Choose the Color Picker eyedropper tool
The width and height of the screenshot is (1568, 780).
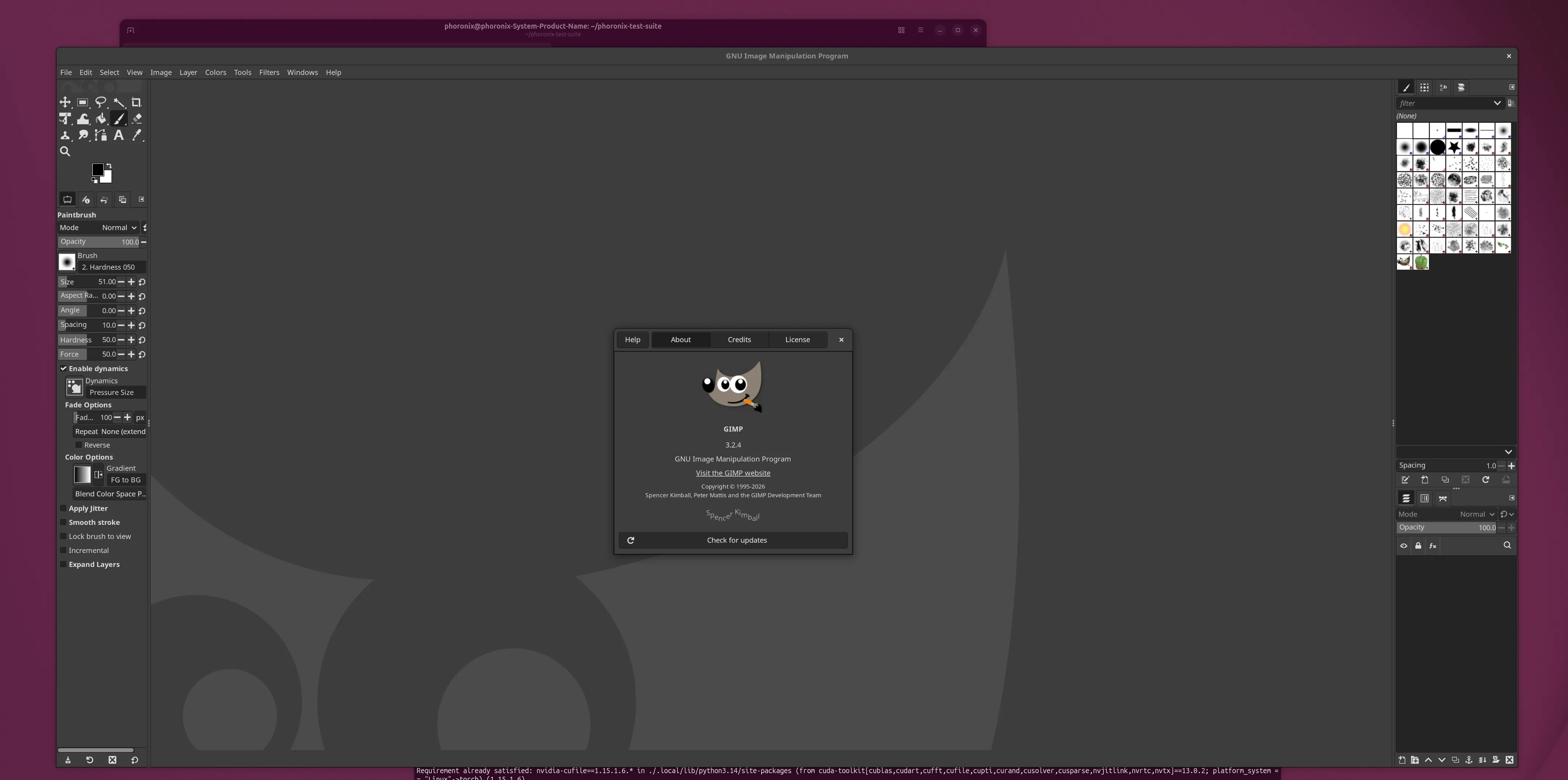tap(137, 135)
